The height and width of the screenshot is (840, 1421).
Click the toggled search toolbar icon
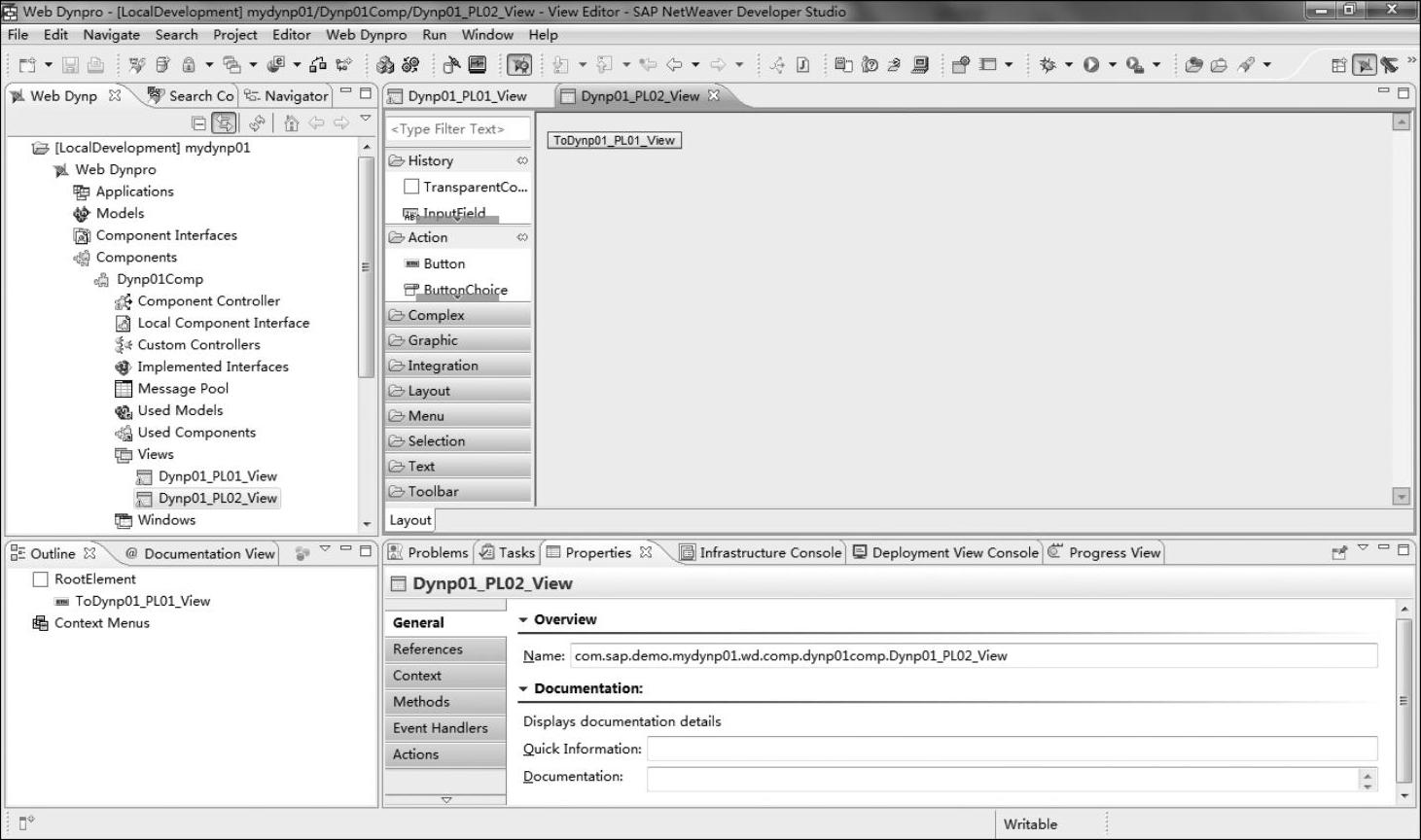pyautogui.click(x=520, y=65)
